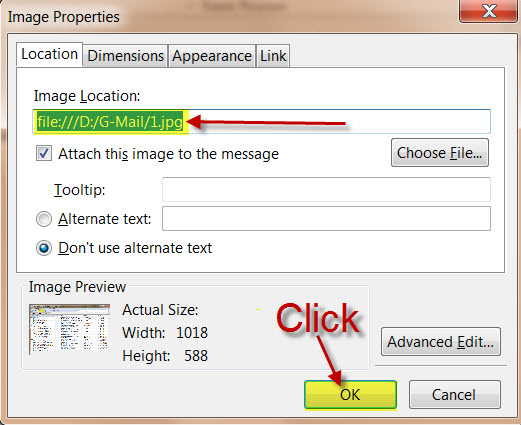The height and width of the screenshot is (425, 521).
Task: Open the Dimensions tab
Action: pos(125,56)
